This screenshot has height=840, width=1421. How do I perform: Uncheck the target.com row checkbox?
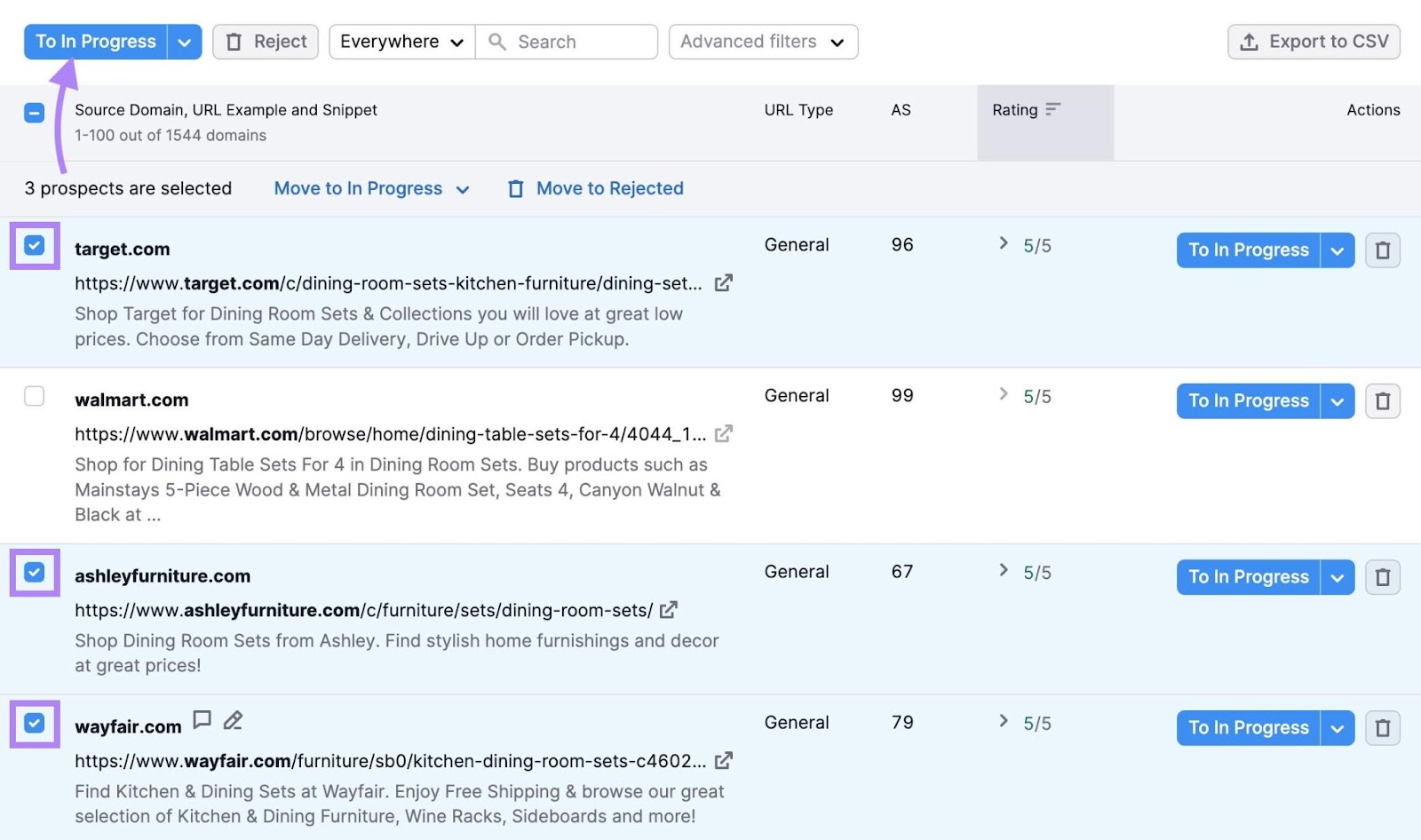coord(34,246)
